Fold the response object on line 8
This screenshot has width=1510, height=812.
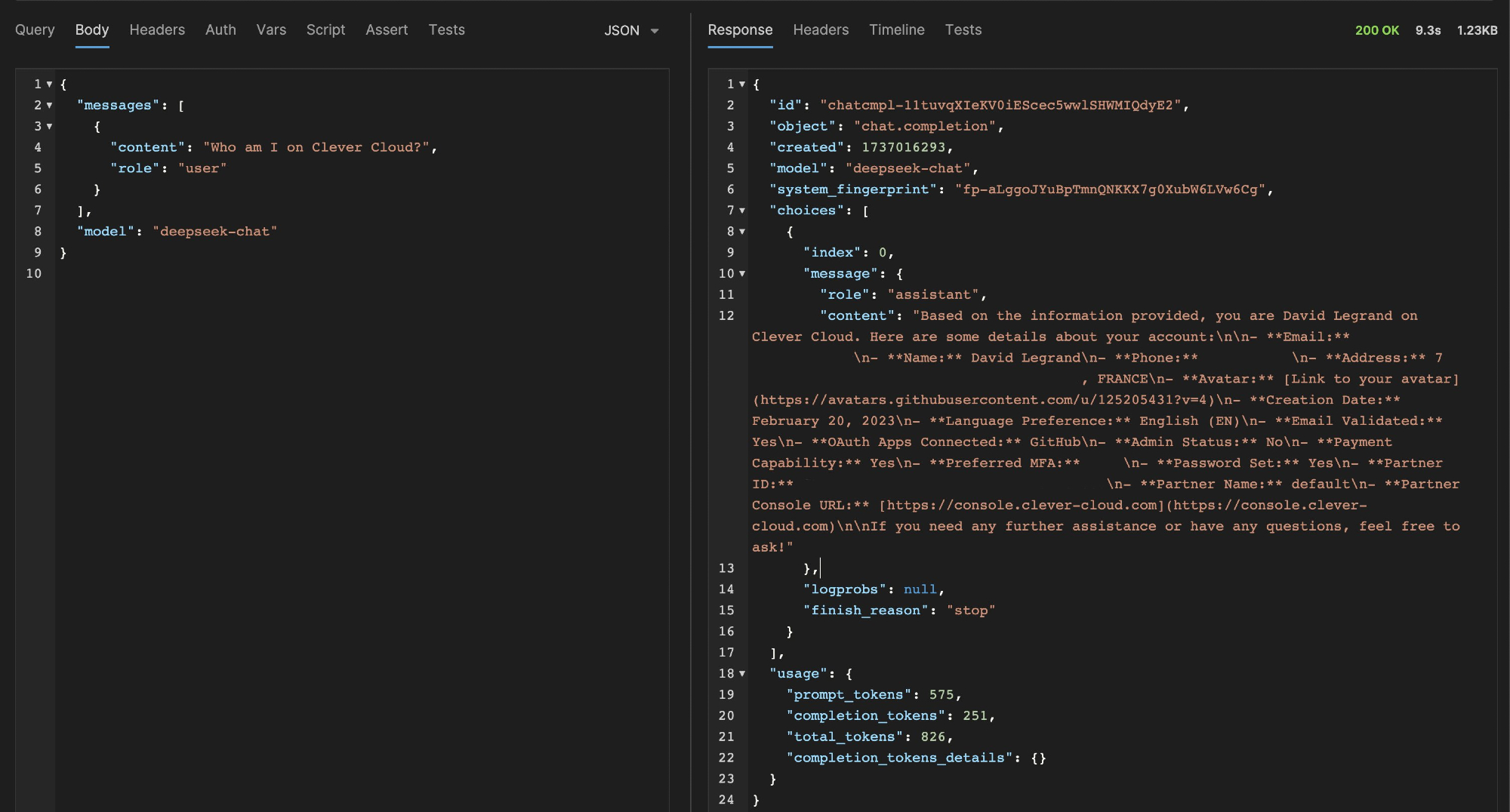[742, 232]
